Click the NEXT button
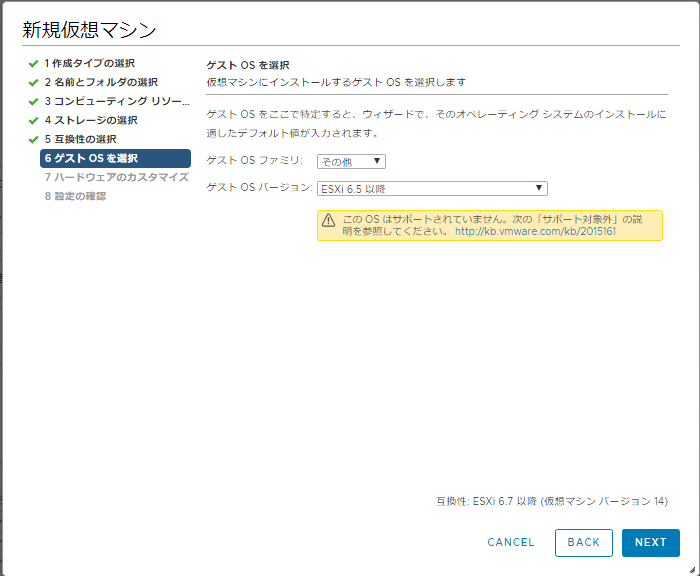This screenshot has width=700, height=576. [651, 543]
